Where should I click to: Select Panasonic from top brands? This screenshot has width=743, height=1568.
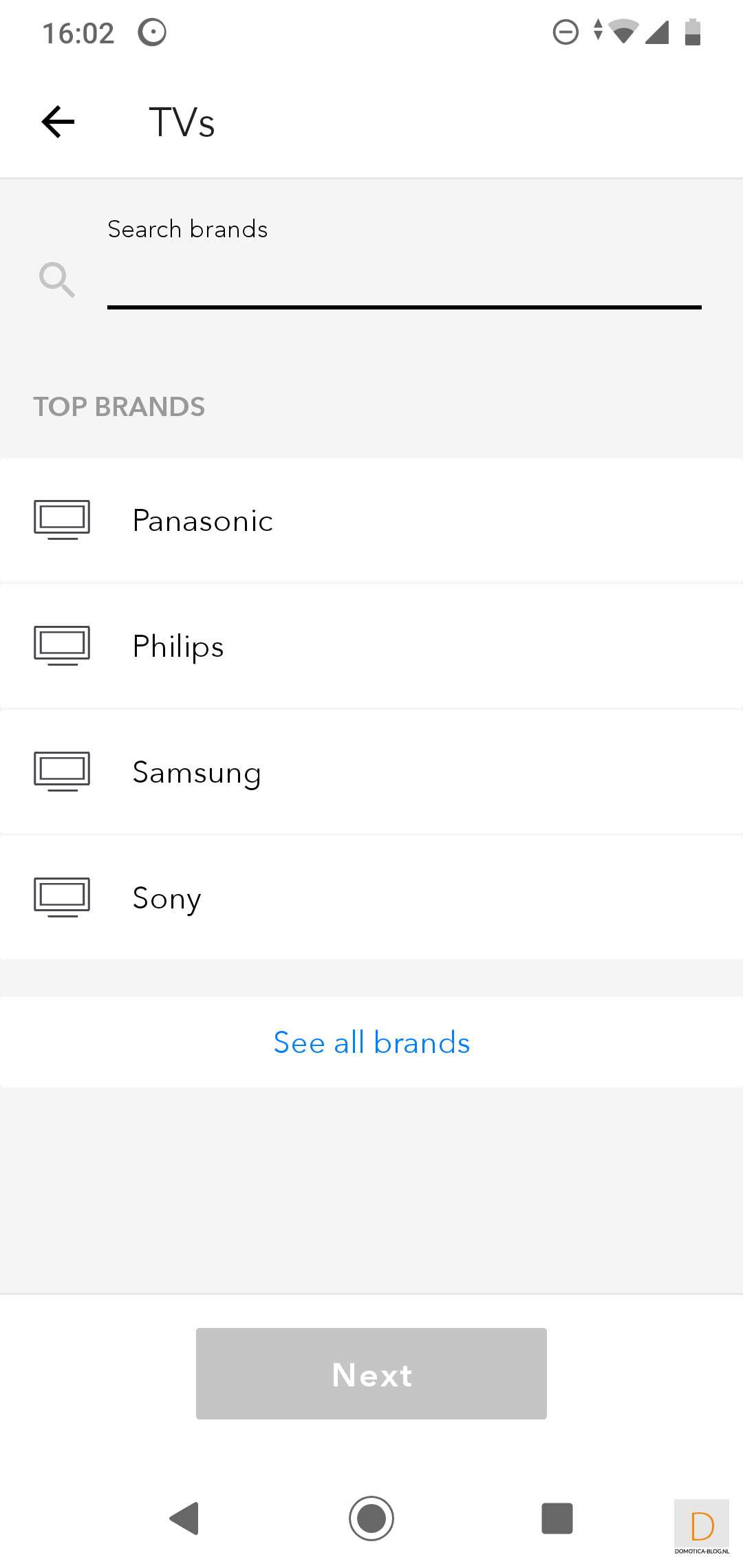pos(203,521)
